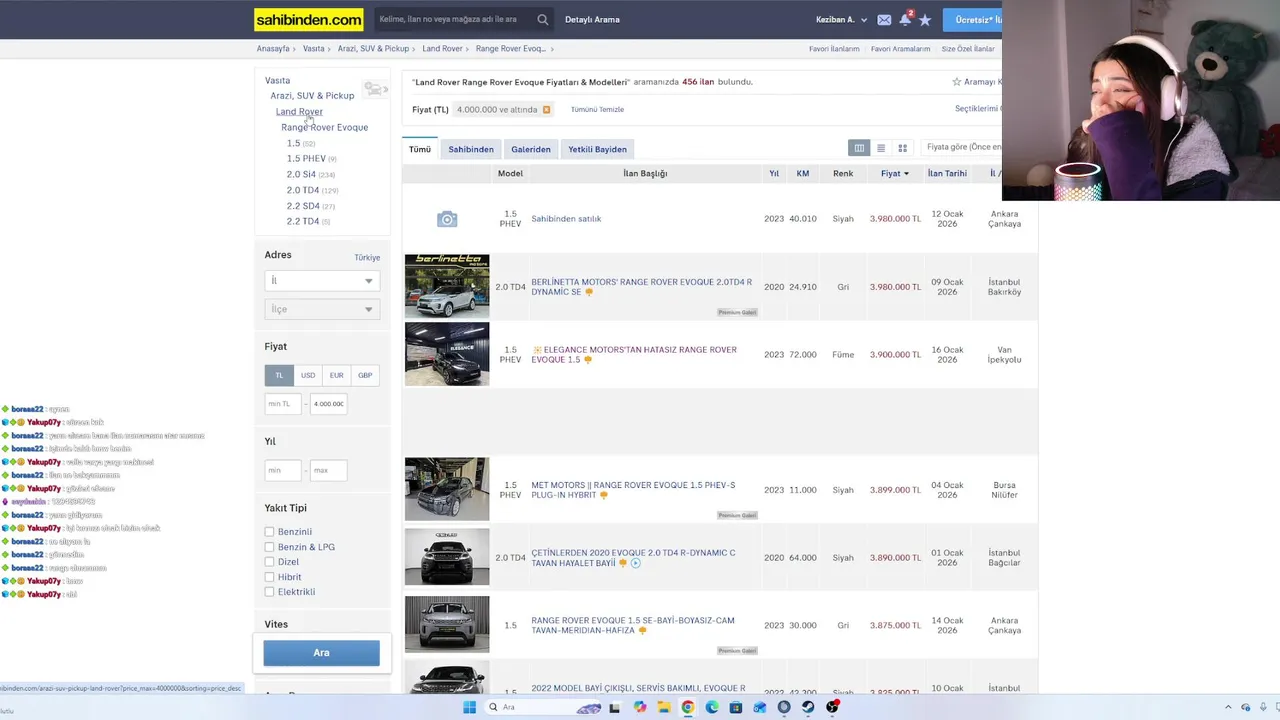Open the messages envelope icon
Image resolution: width=1280 pixels, height=720 pixels.
tap(884, 20)
